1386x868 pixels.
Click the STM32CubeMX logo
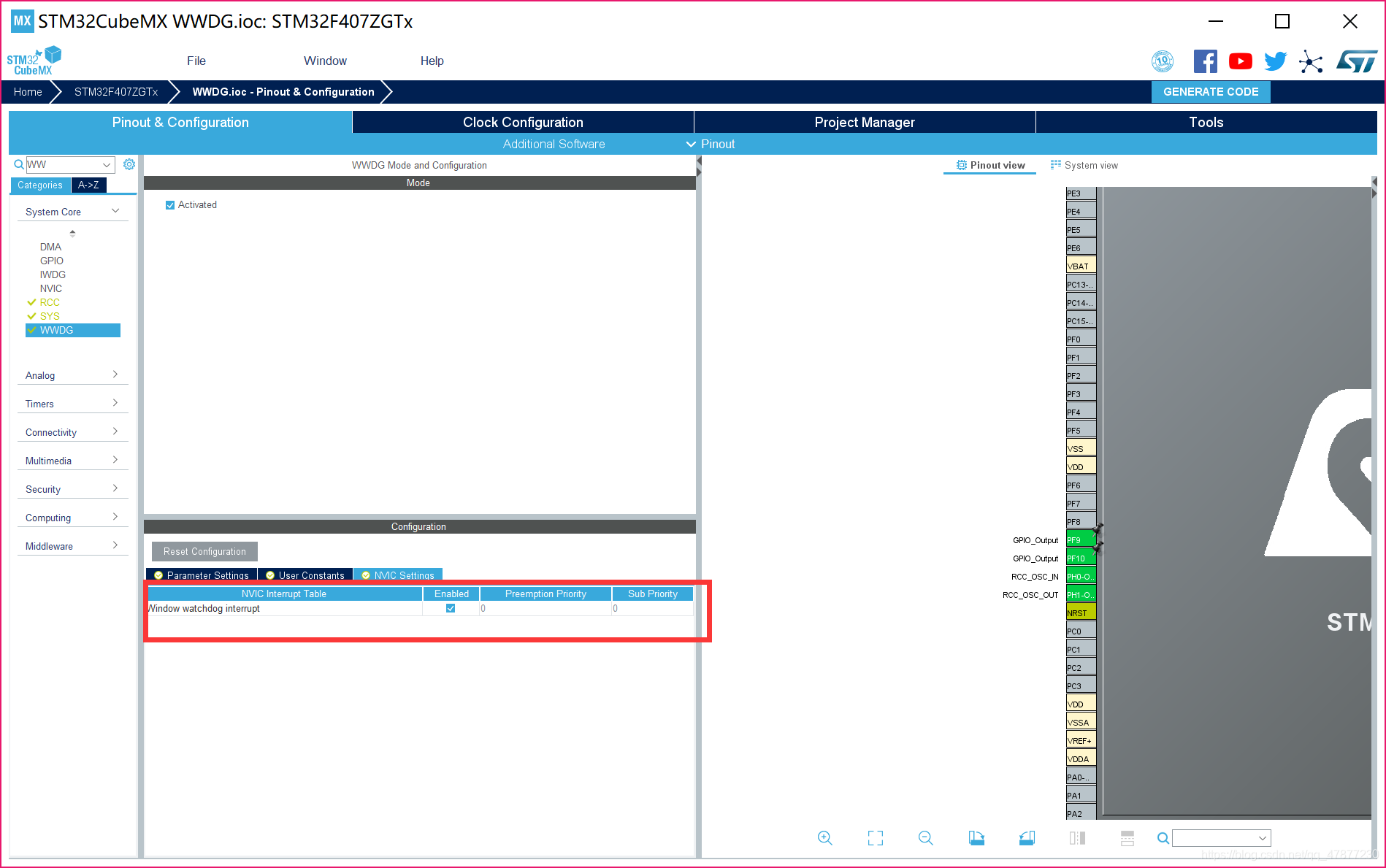click(34, 61)
